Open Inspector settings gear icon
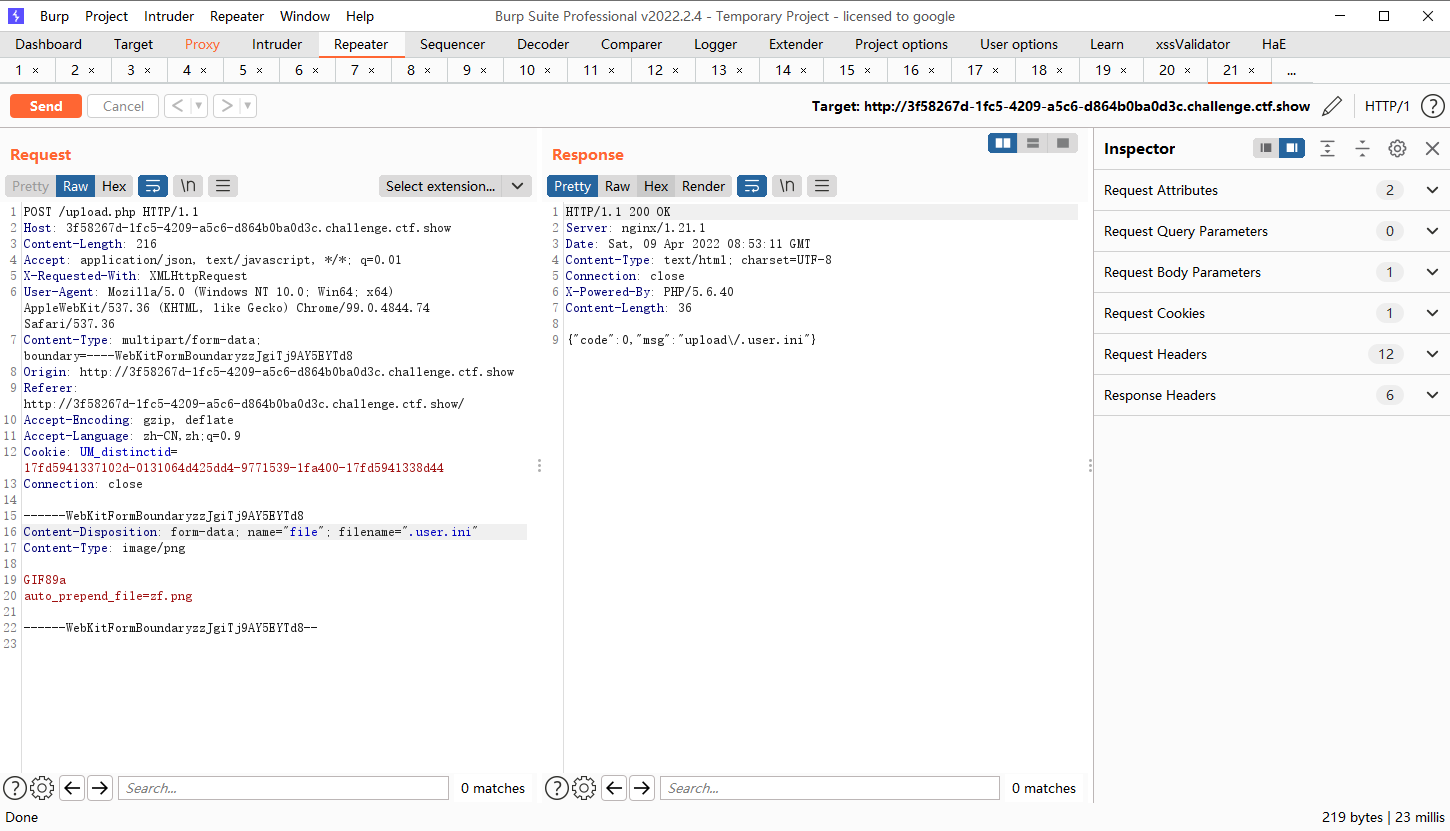Image resolution: width=1450 pixels, height=831 pixels. point(1397,148)
